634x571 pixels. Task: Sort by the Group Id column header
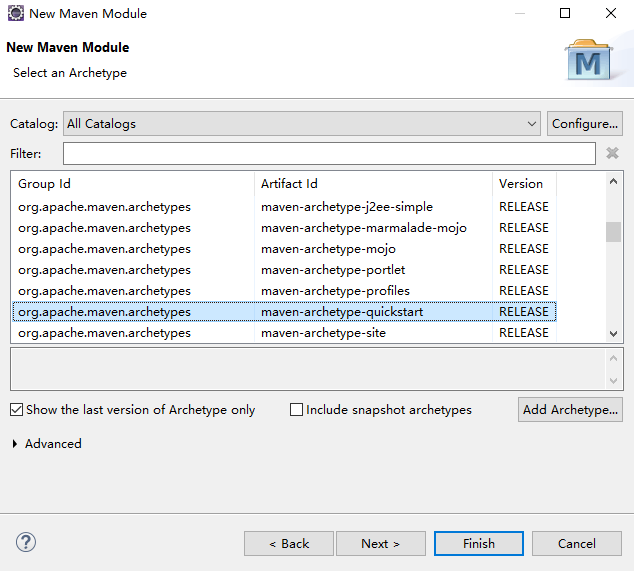click(133, 184)
